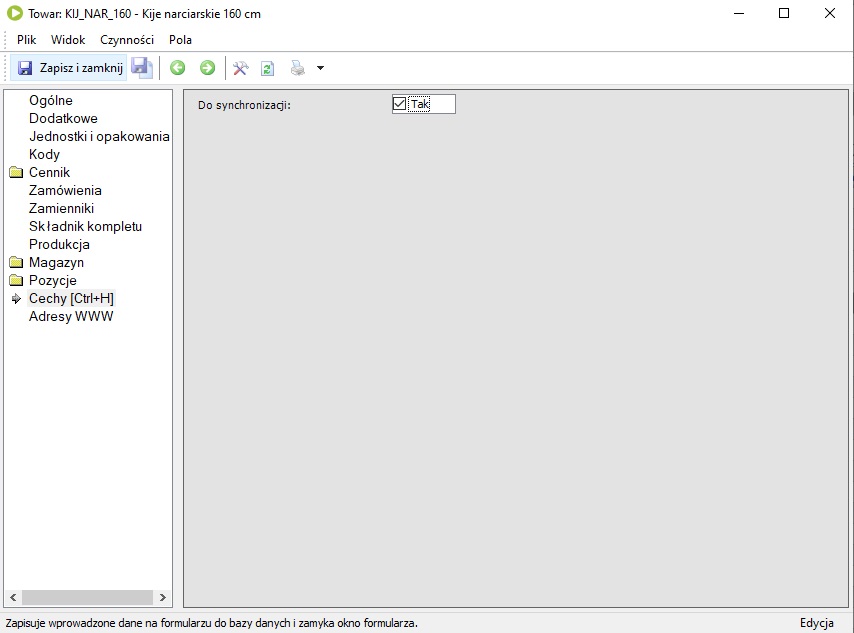Open the Pola menu
The width and height of the screenshot is (854, 633).
180,40
